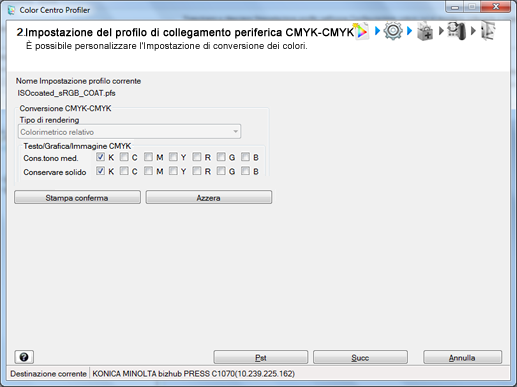Click the final wizard step icon
Viewport: 517px width, 387px height.
click(x=488, y=31)
